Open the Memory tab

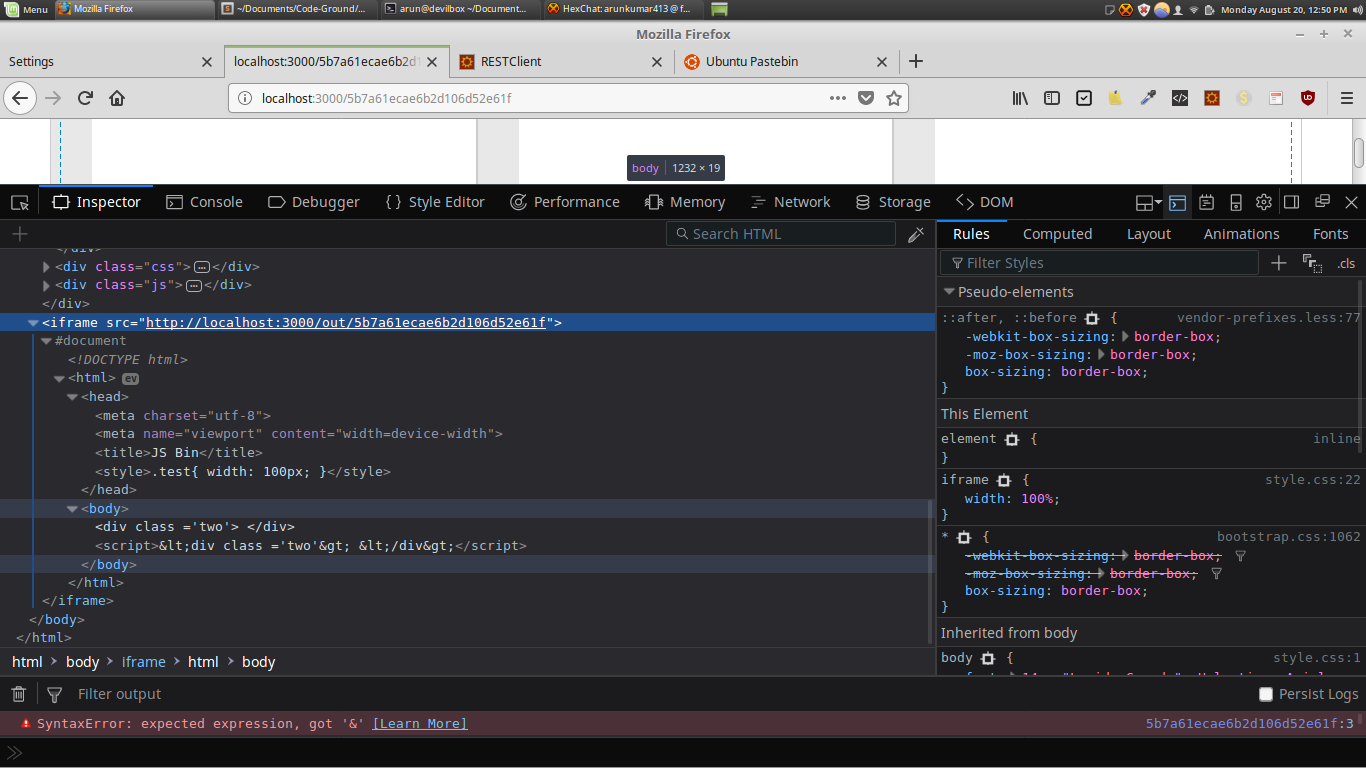tap(685, 202)
